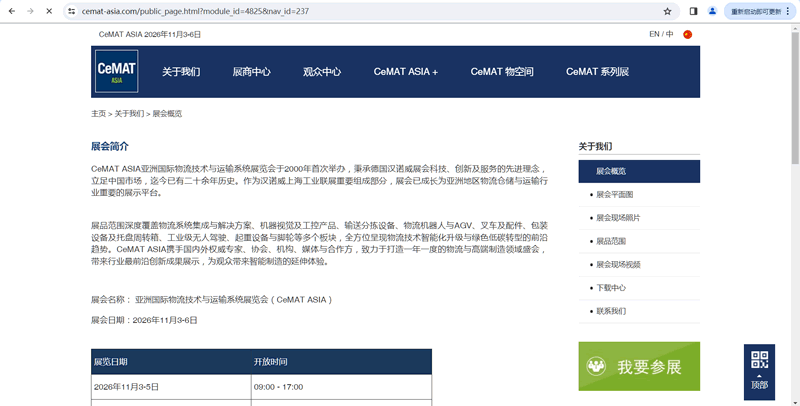The image size is (800, 406).
Task: Stop page loading with the X icon
Action: [48, 11]
